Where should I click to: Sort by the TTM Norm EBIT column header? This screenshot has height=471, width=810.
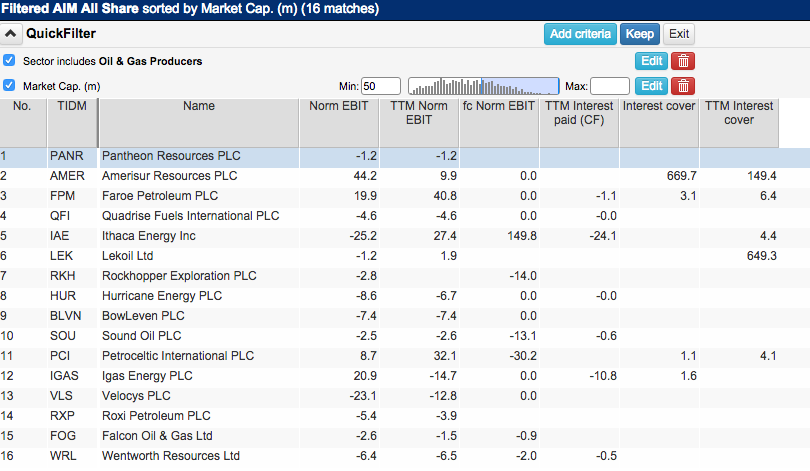tap(419, 123)
